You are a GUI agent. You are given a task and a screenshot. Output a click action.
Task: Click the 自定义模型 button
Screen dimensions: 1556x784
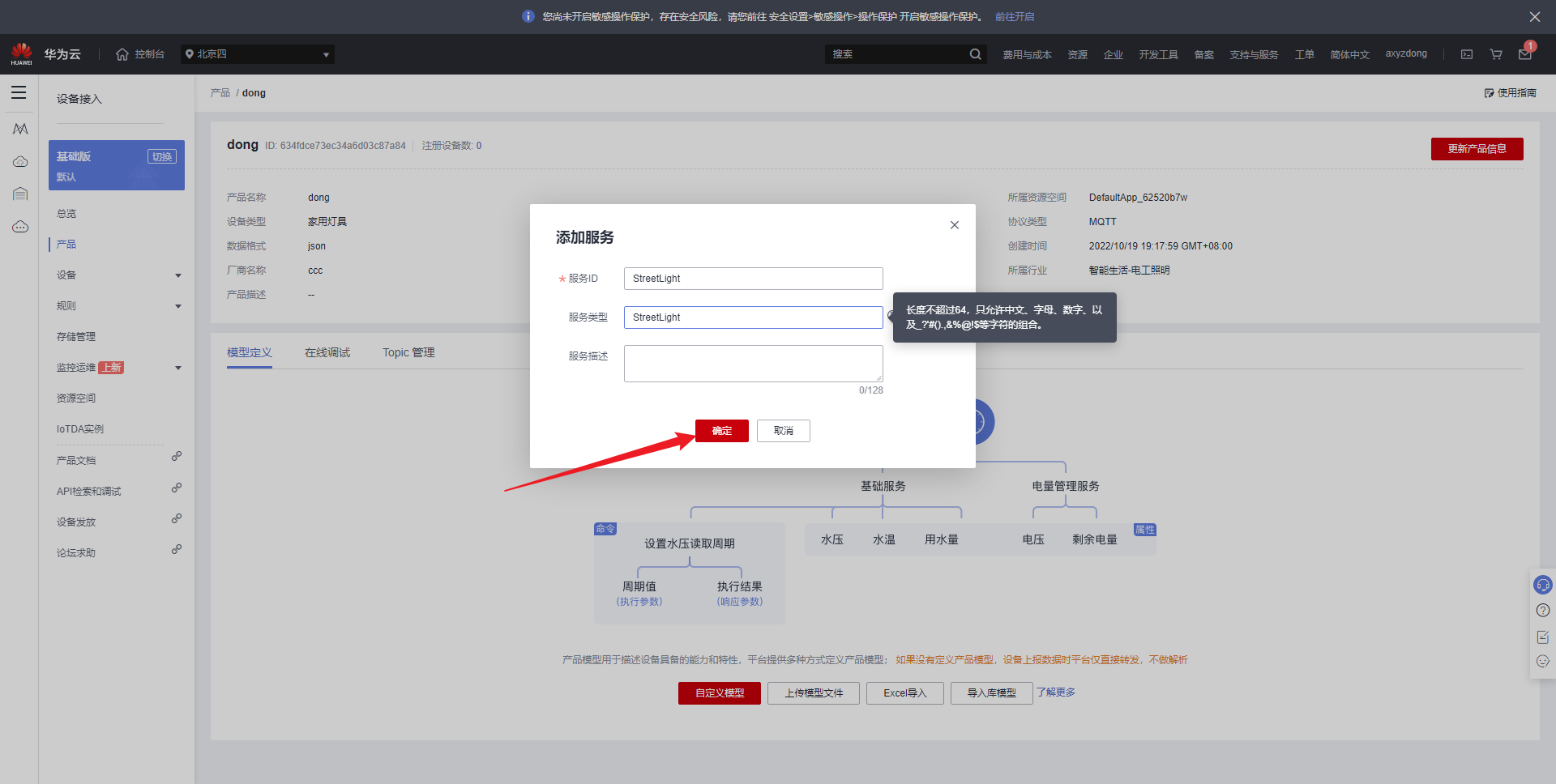click(x=720, y=693)
